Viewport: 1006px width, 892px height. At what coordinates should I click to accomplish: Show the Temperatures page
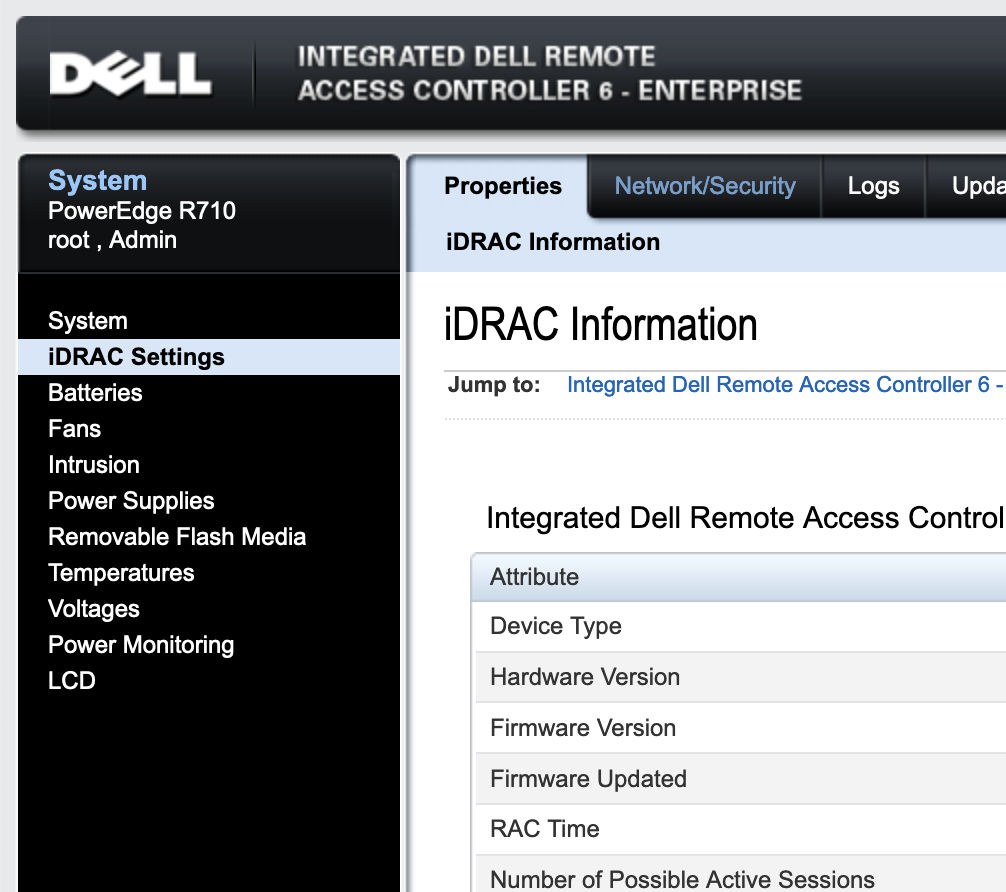pyautogui.click(x=121, y=573)
